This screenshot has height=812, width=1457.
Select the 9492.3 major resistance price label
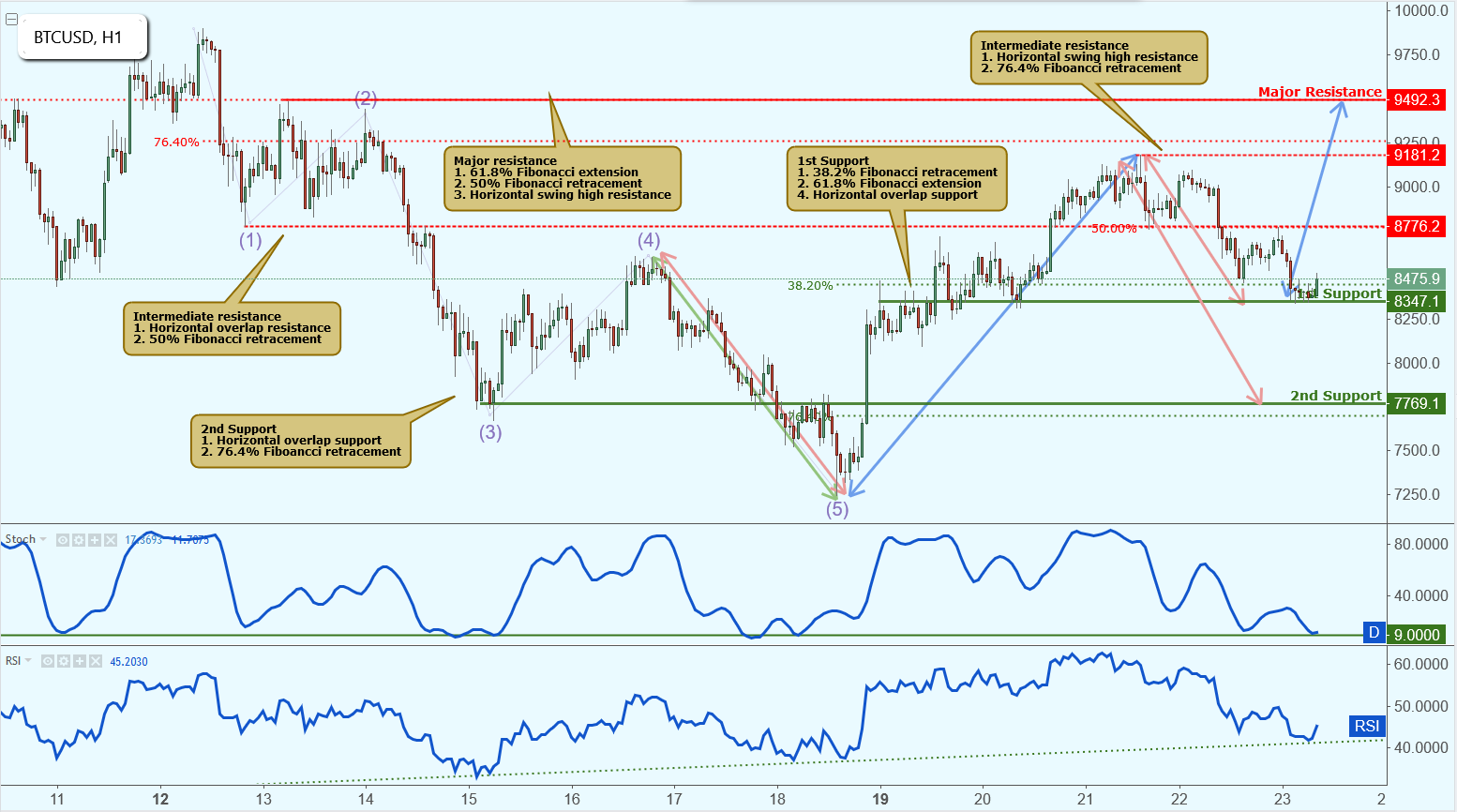(x=1416, y=99)
